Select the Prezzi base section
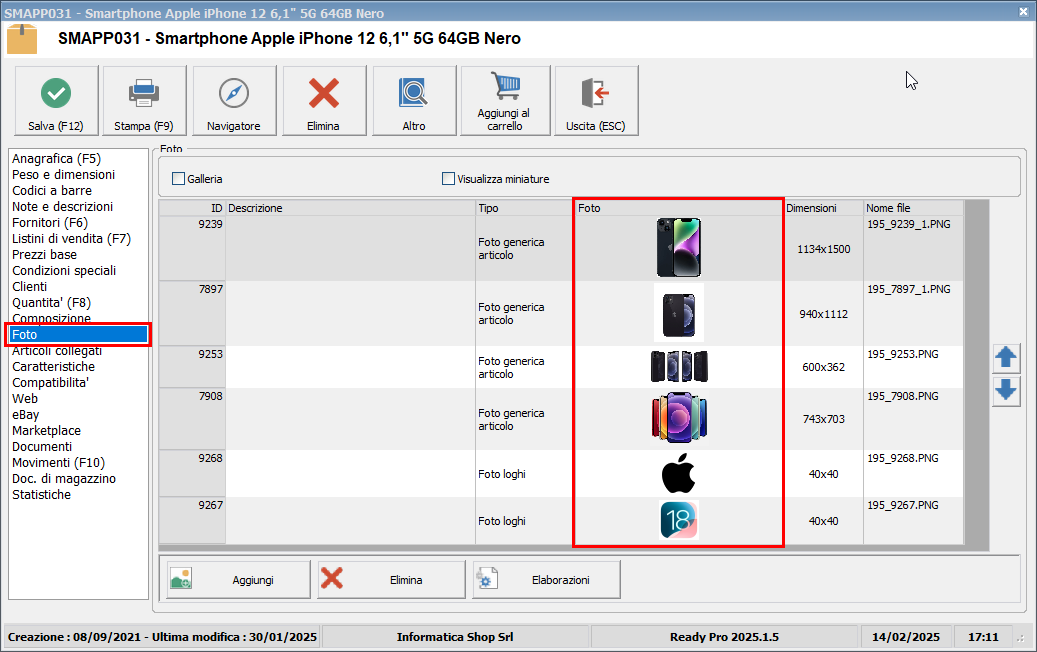Image resolution: width=1037 pixels, height=652 pixels. 44,255
